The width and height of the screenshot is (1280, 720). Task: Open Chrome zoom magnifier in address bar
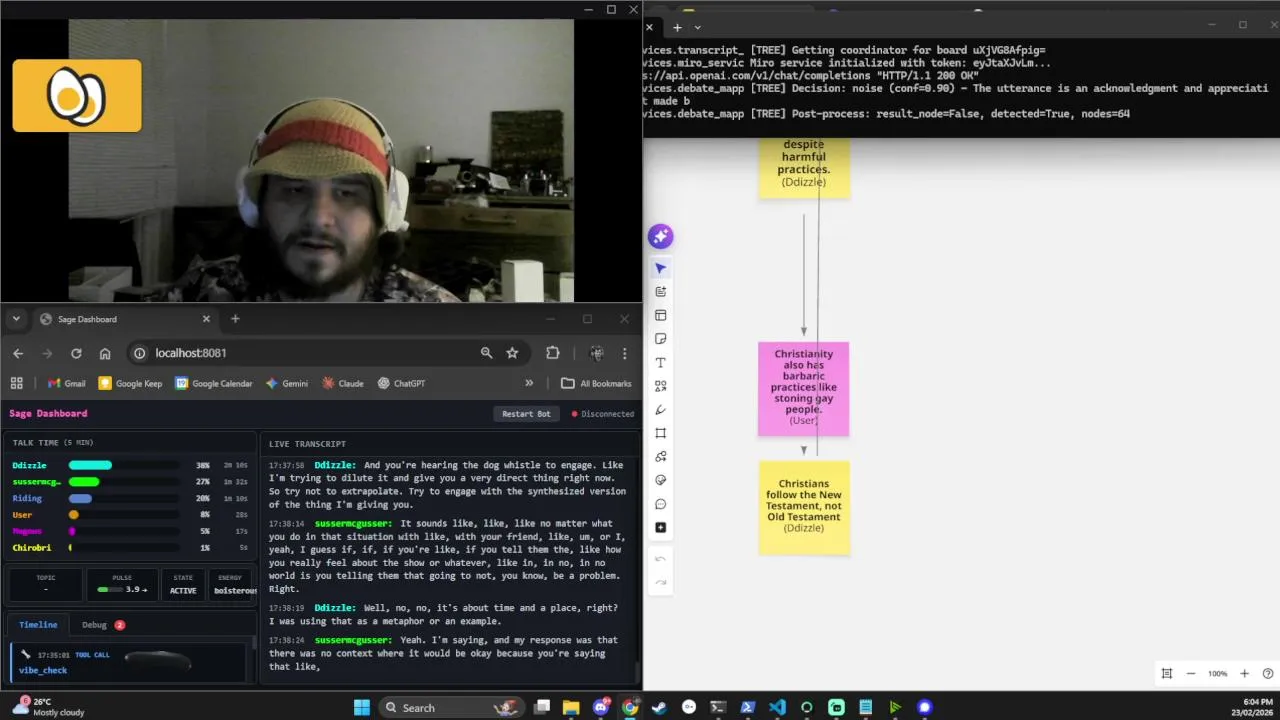click(486, 353)
